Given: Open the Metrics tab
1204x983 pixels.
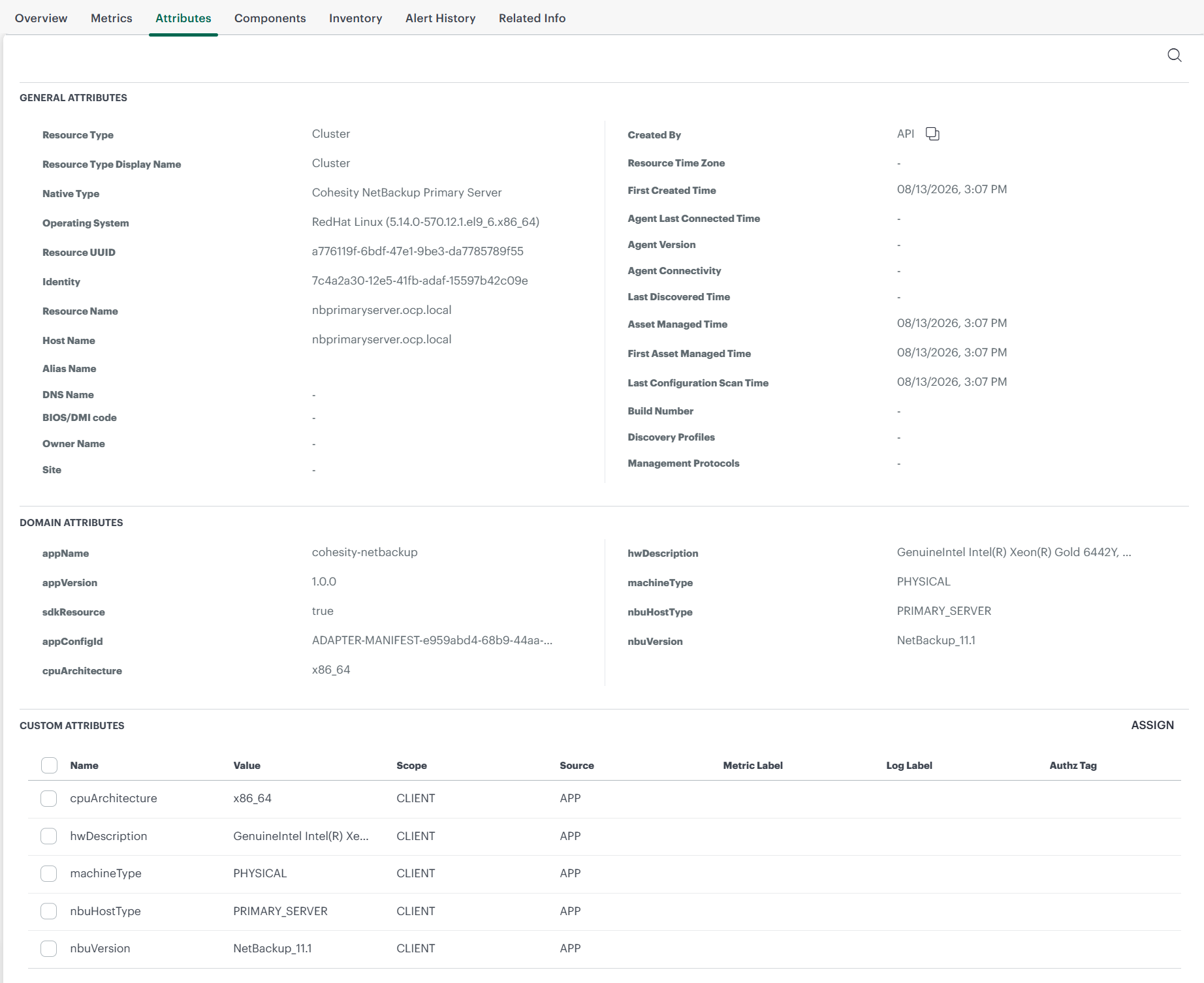Looking at the screenshot, I should tap(112, 18).
